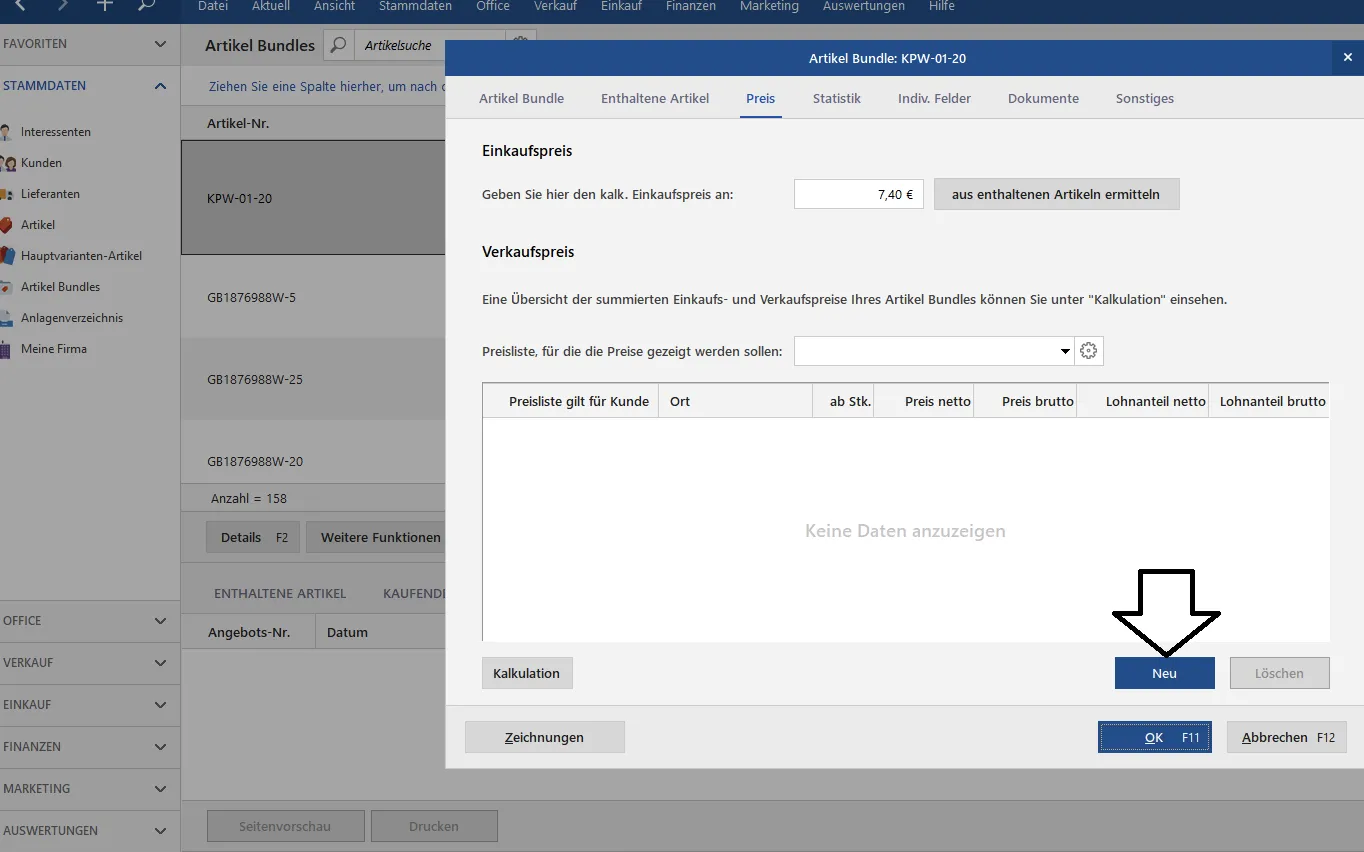Switch to the Enthaltene Artikel tab
This screenshot has width=1364, height=852.
coord(655,98)
